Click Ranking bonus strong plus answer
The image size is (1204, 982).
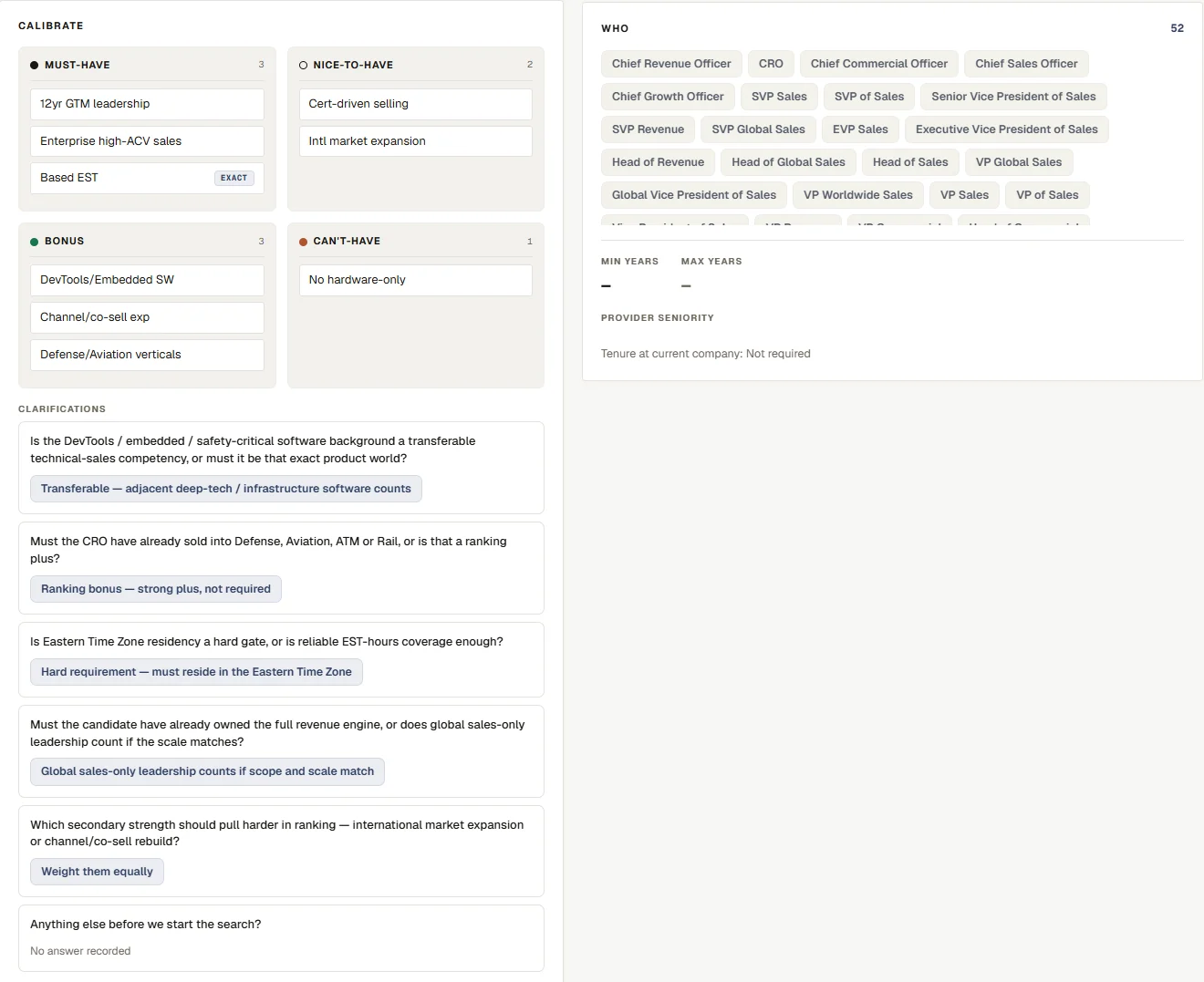coord(156,589)
